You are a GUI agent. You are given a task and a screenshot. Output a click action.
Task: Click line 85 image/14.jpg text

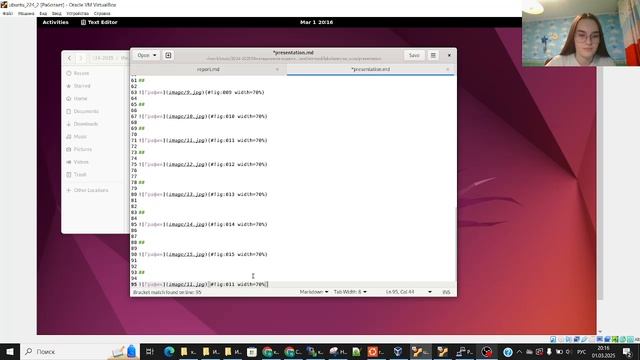coord(187,224)
